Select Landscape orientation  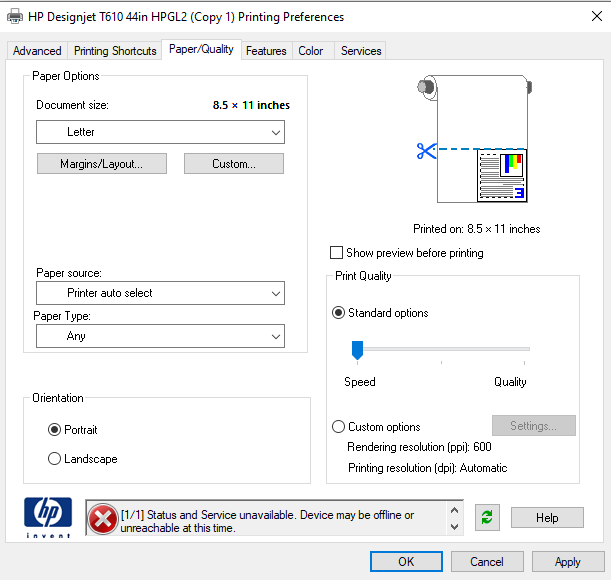click(x=55, y=459)
